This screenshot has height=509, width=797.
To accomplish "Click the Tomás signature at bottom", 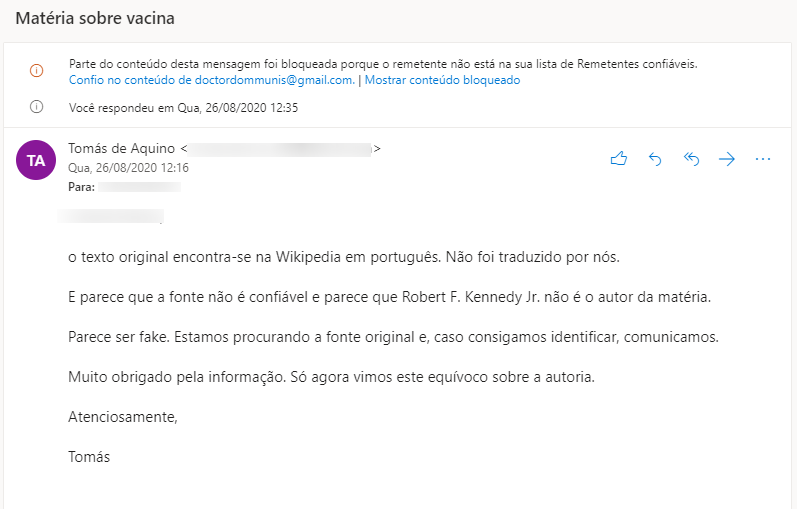I will tap(89, 457).
